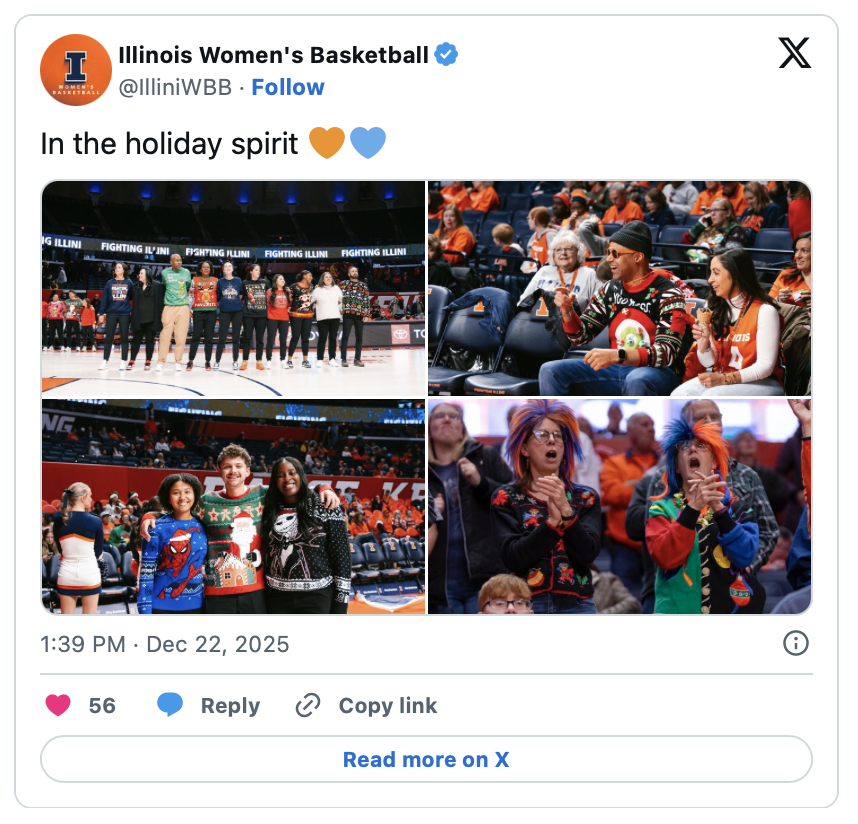
Task: Open the Spider-Man sweater trio photo
Action: [234, 507]
